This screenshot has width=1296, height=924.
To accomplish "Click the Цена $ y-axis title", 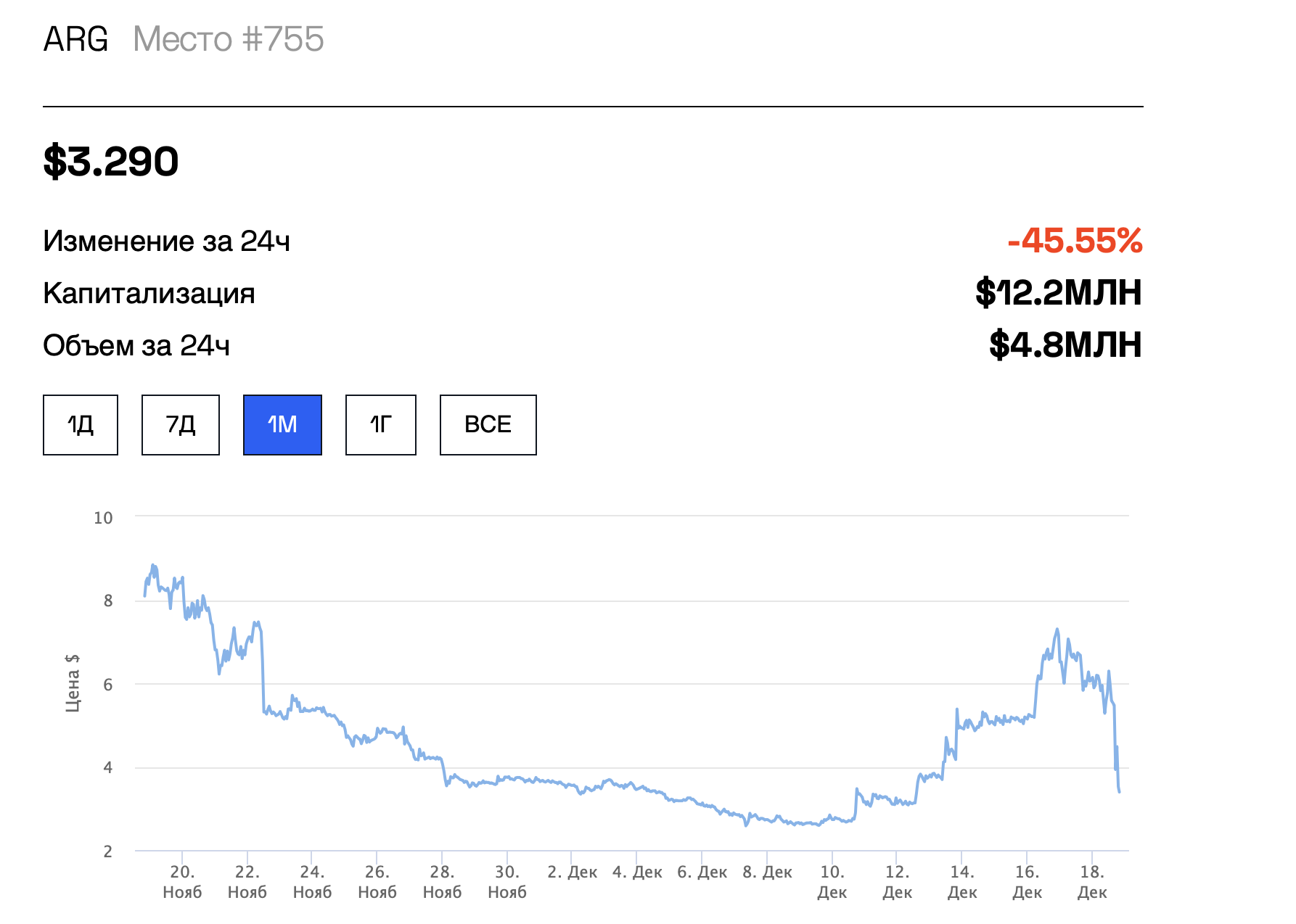I will (73, 682).
